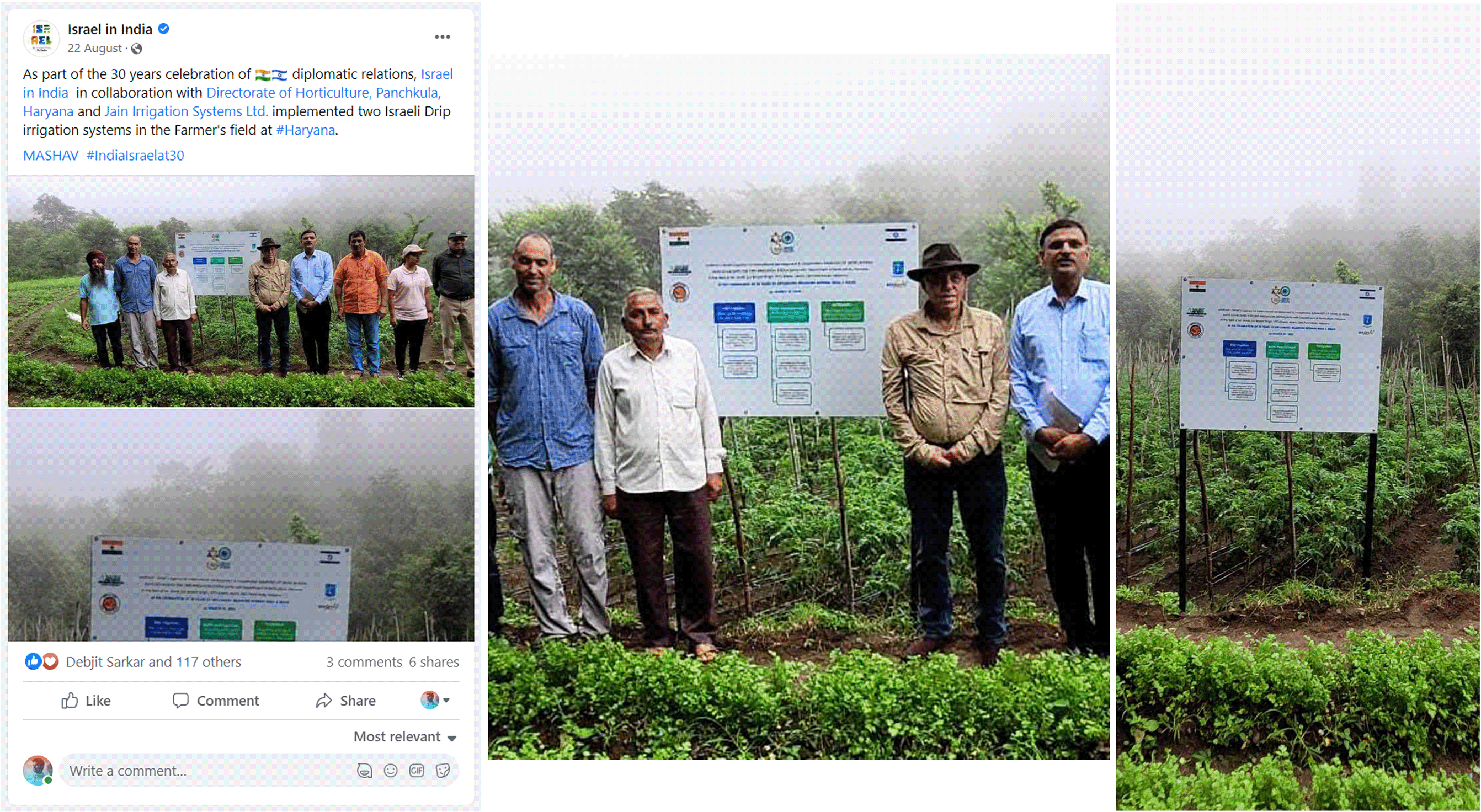Viewport: 1481px width, 812px height.
Task: Click the Like button
Action: (x=86, y=701)
